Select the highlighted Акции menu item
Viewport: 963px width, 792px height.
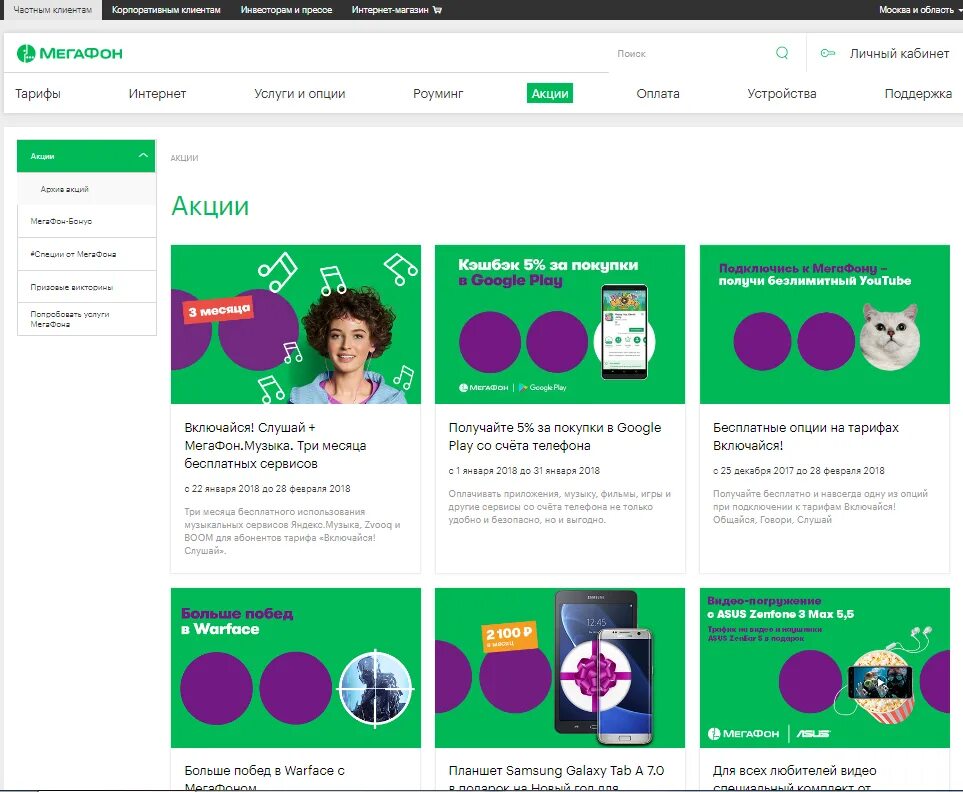click(550, 93)
